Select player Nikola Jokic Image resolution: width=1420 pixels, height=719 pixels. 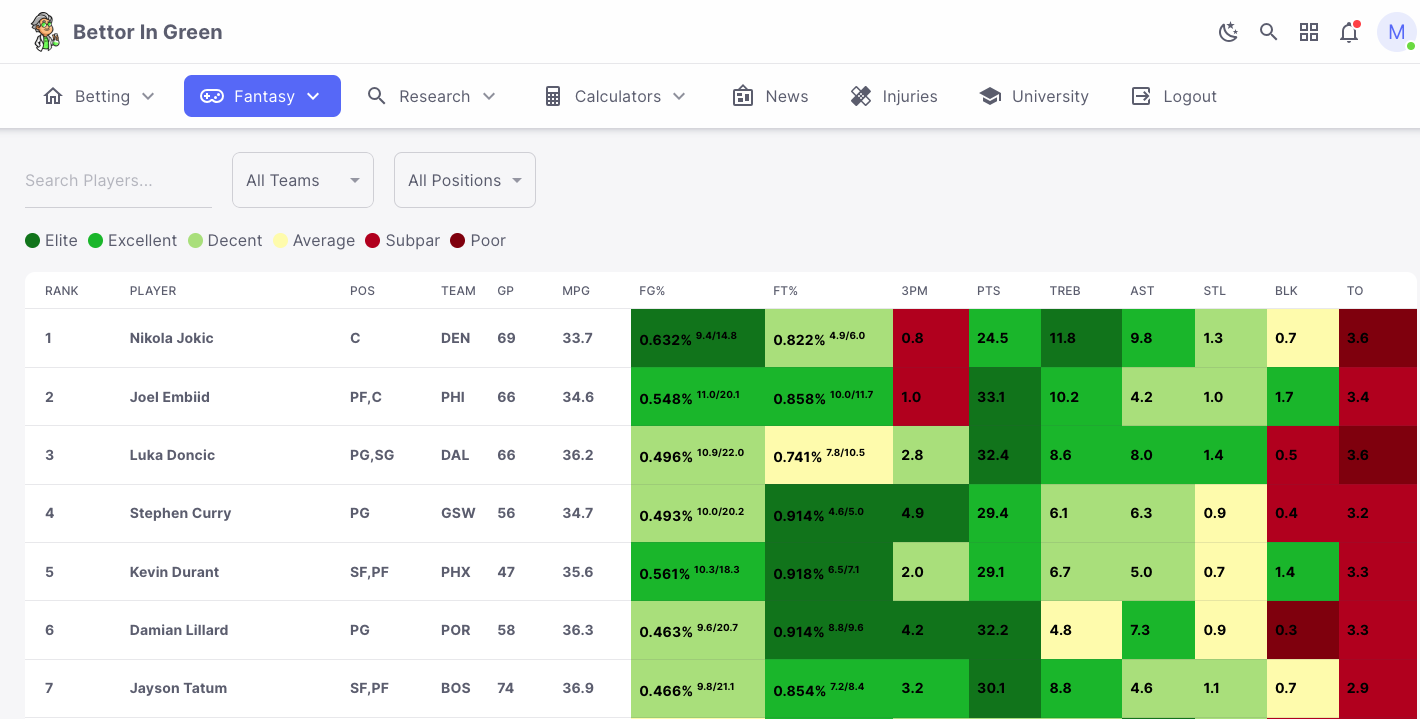[172, 338]
